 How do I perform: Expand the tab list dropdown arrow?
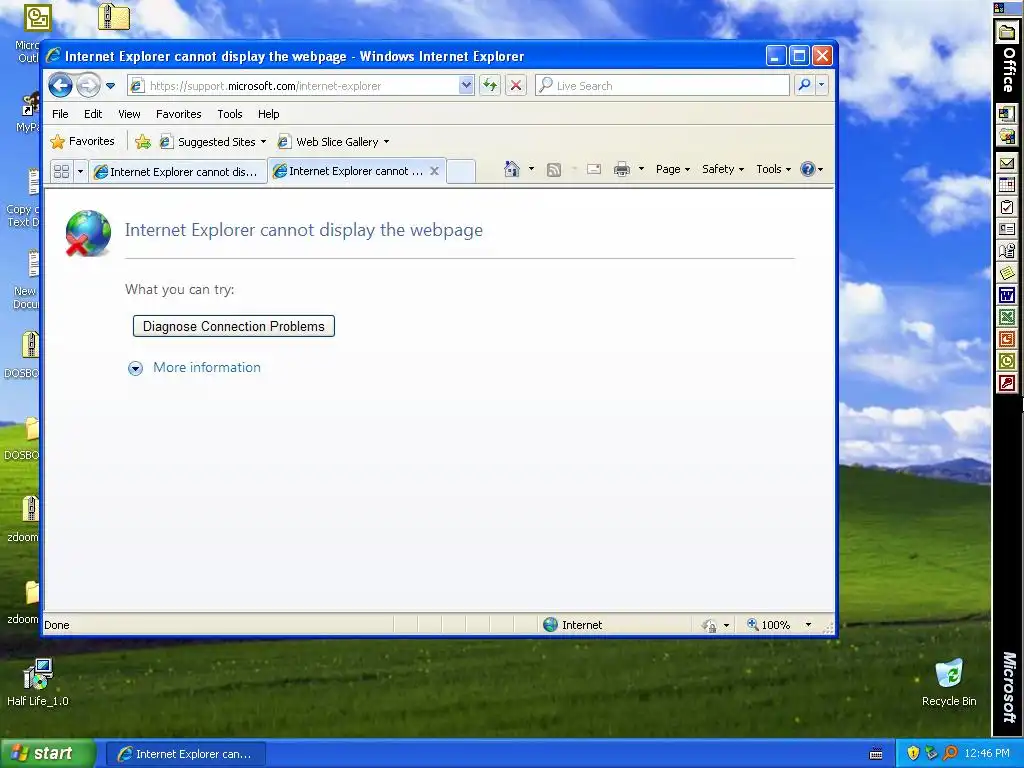pos(80,171)
